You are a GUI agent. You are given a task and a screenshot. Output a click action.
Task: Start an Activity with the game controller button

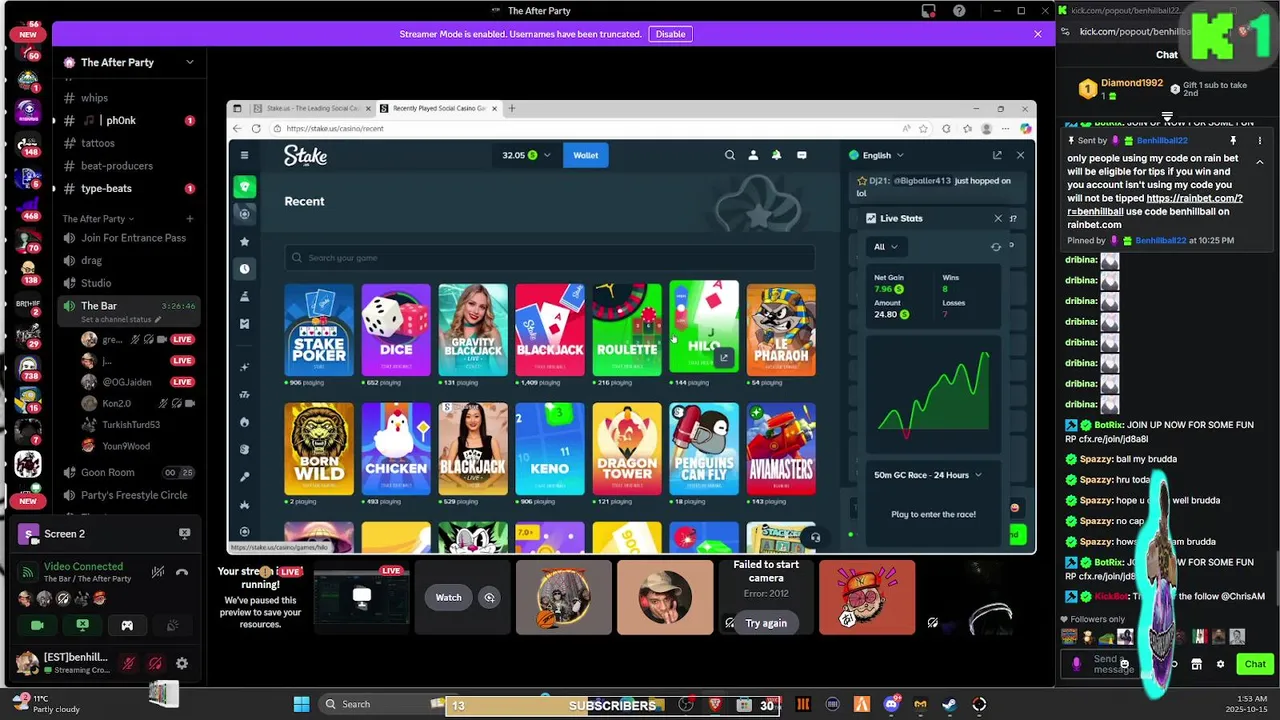[x=127, y=625]
